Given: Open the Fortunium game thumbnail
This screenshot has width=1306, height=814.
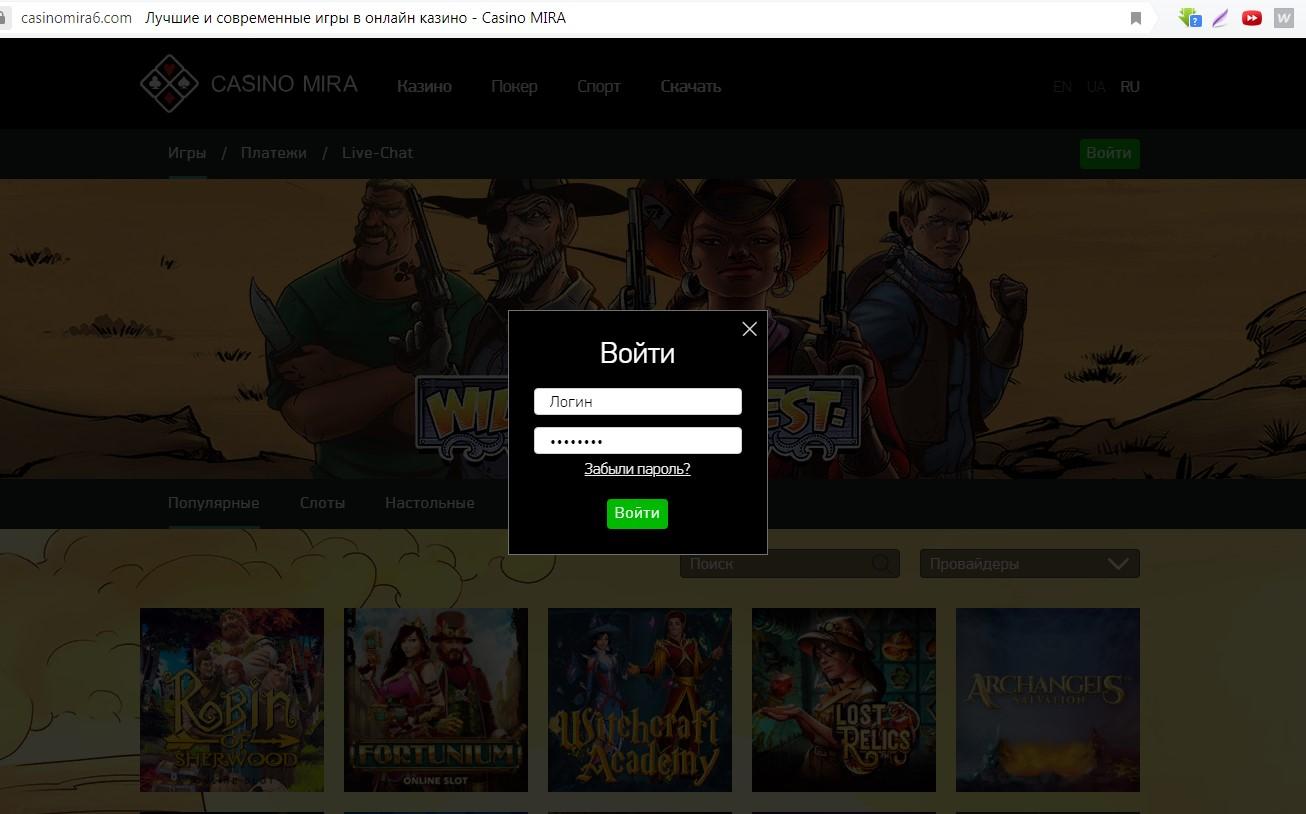Looking at the screenshot, I should pyautogui.click(x=436, y=700).
